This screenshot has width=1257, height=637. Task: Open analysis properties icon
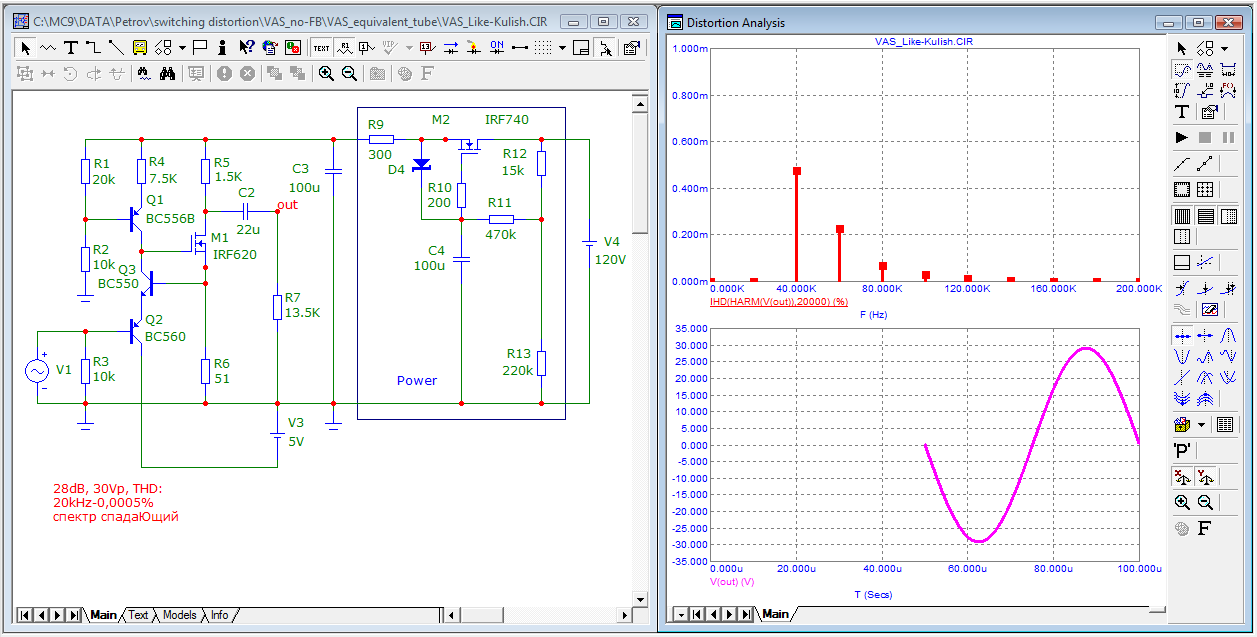click(1209, 112)
